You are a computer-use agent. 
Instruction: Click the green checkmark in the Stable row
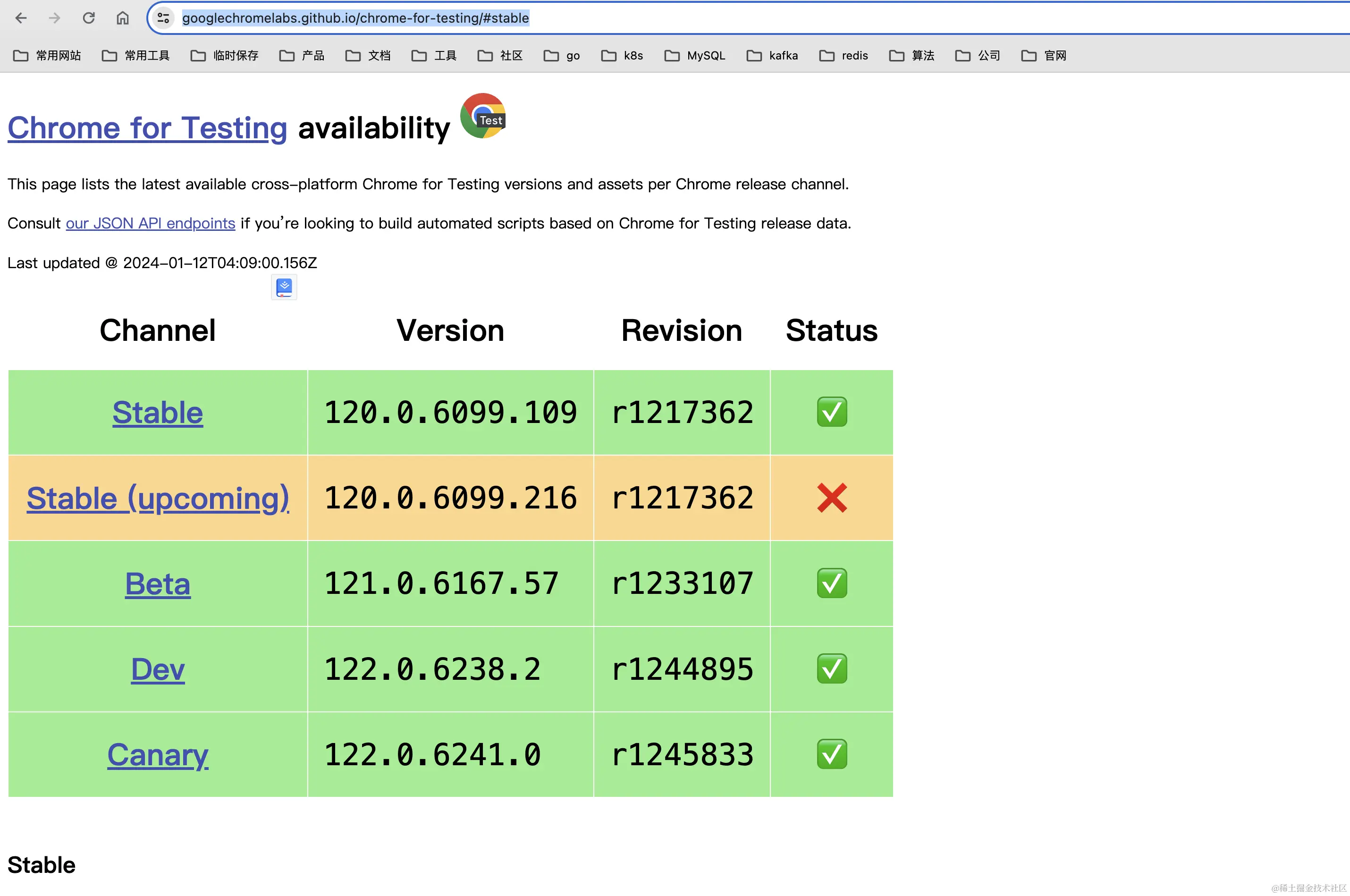pyautogui.click(x=831, y=412)
